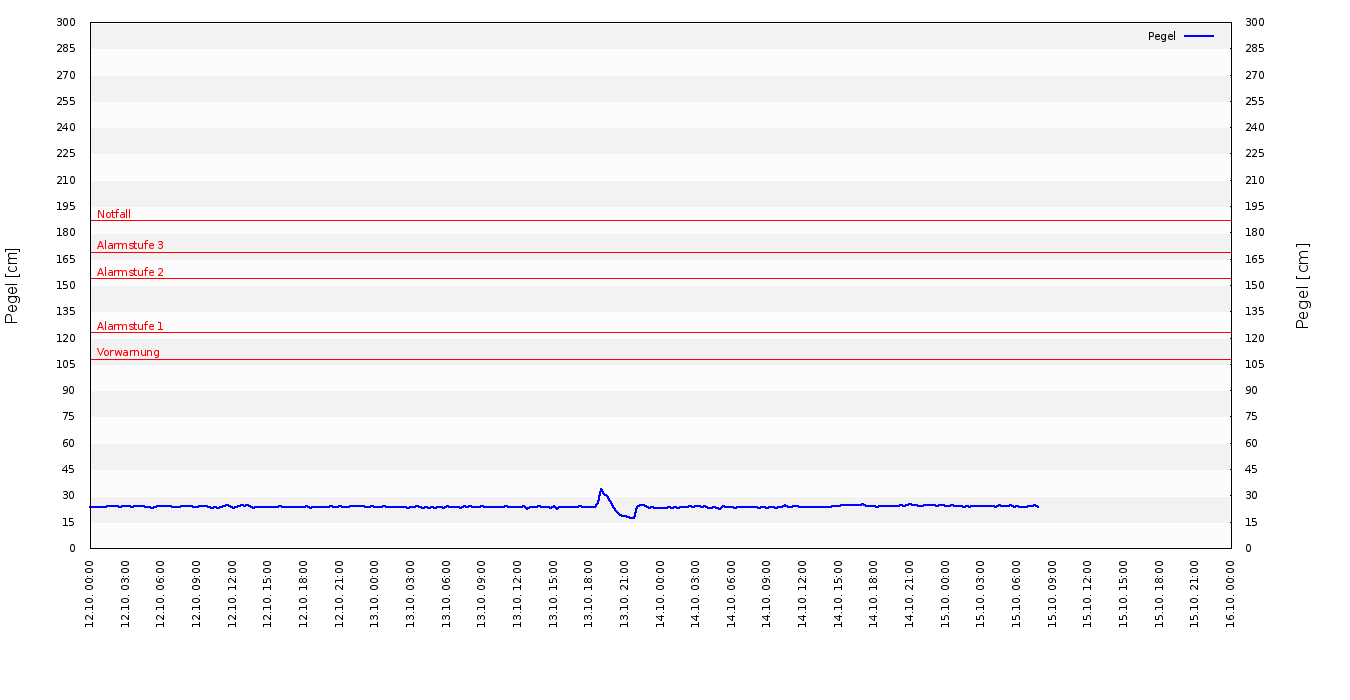Screen dimensions: 1350x700
Task: Click the Alarmstufe 2 threshold label
Action: (x=130, y=272)
